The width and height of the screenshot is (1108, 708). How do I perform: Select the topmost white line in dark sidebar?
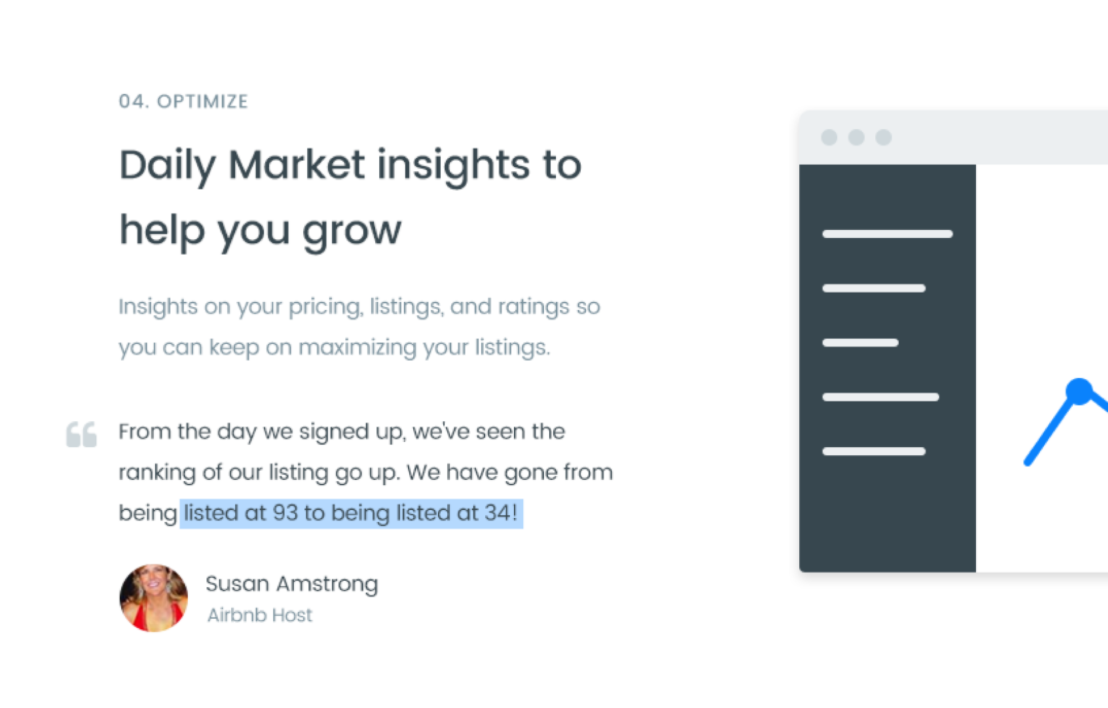(x=887, y=234)
